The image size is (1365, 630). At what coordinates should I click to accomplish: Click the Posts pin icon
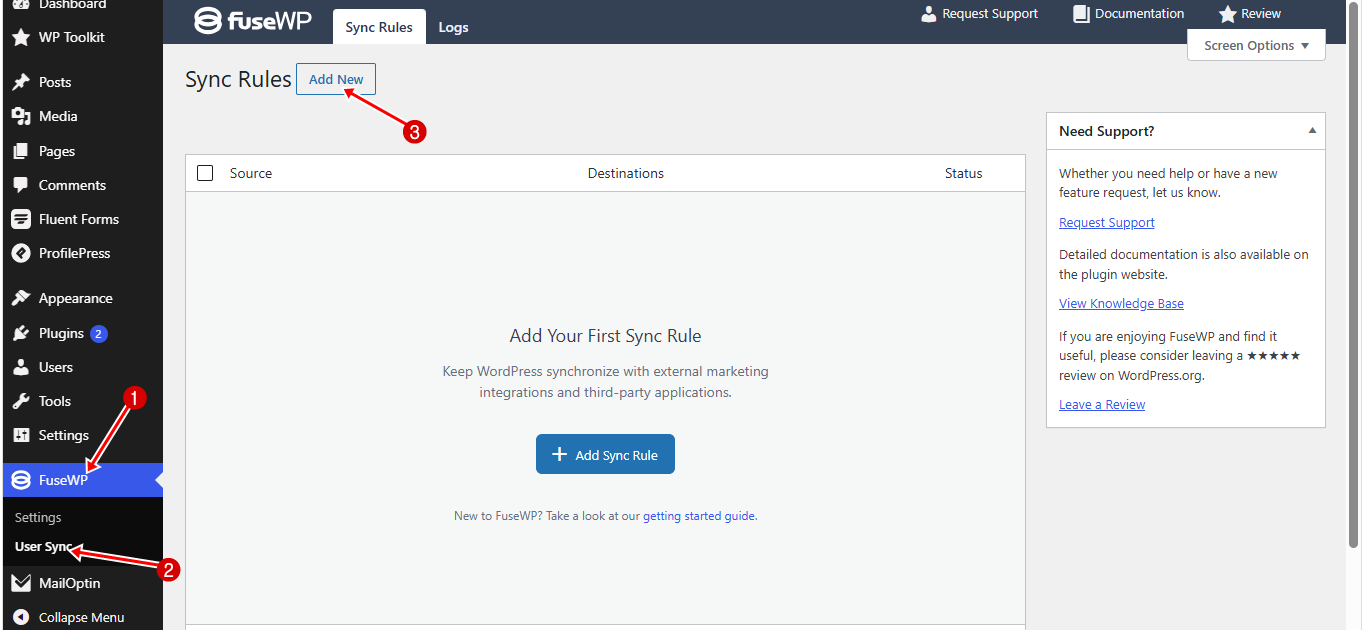[x=21, y=82]
